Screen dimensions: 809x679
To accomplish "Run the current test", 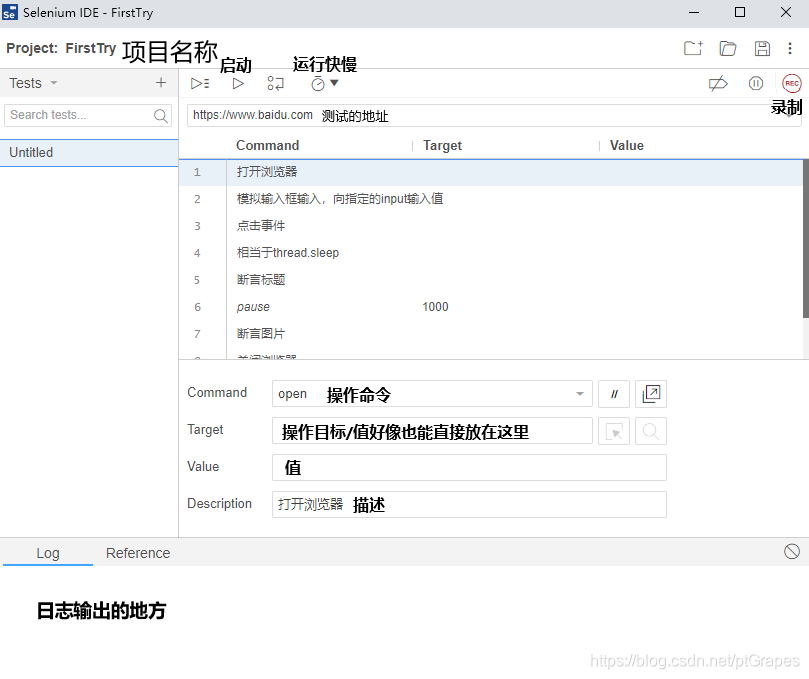I will [x=238, y=84].
